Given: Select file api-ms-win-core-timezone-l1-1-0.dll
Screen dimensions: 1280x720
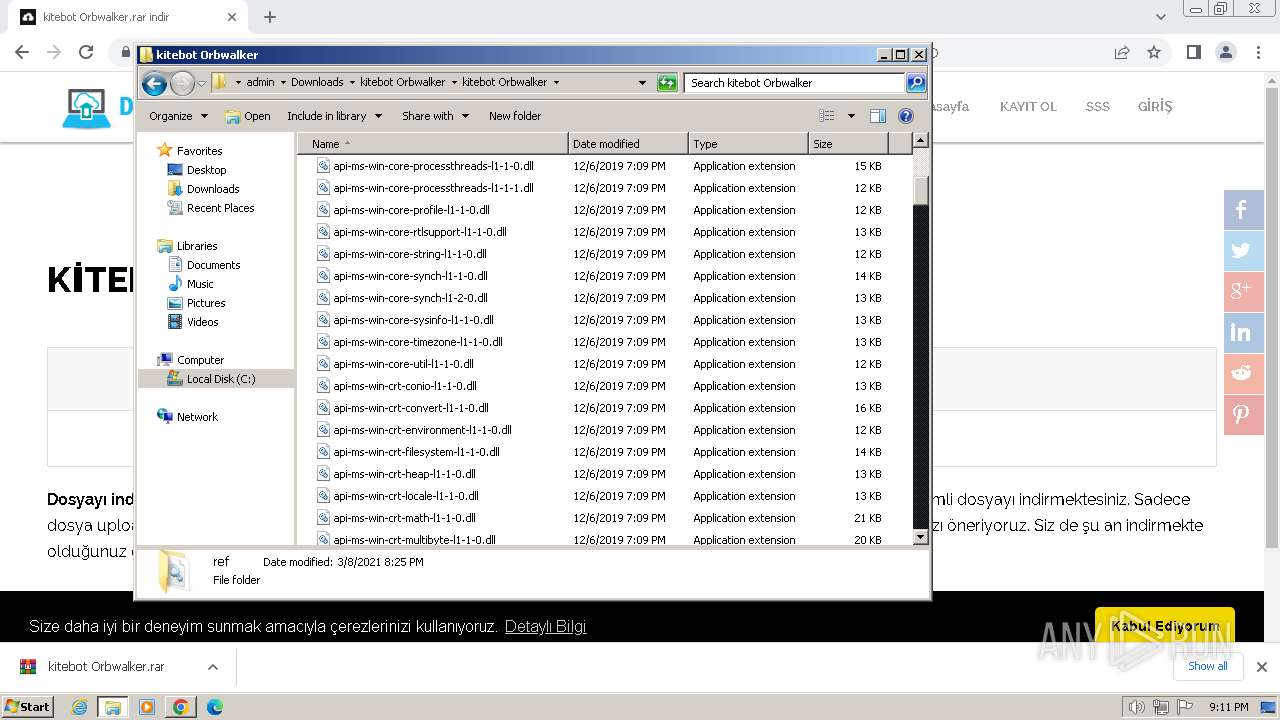Looking at the screenshot, I should pyautogui.click(x=418, y=342).
